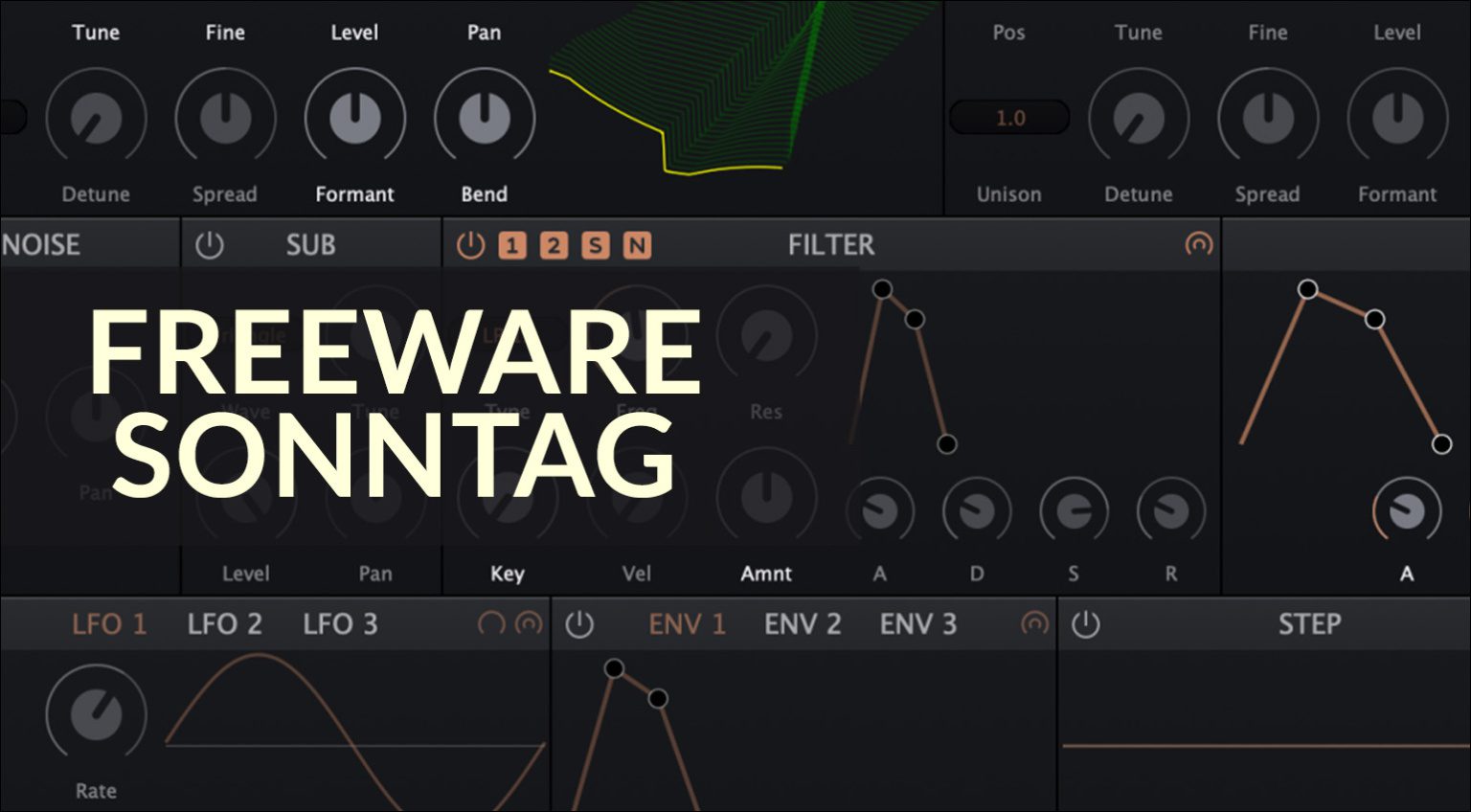Viewport: 1471px width, 812px height.
Task: Click the Rate knob under LFO 1
Action: pos(96,714)
